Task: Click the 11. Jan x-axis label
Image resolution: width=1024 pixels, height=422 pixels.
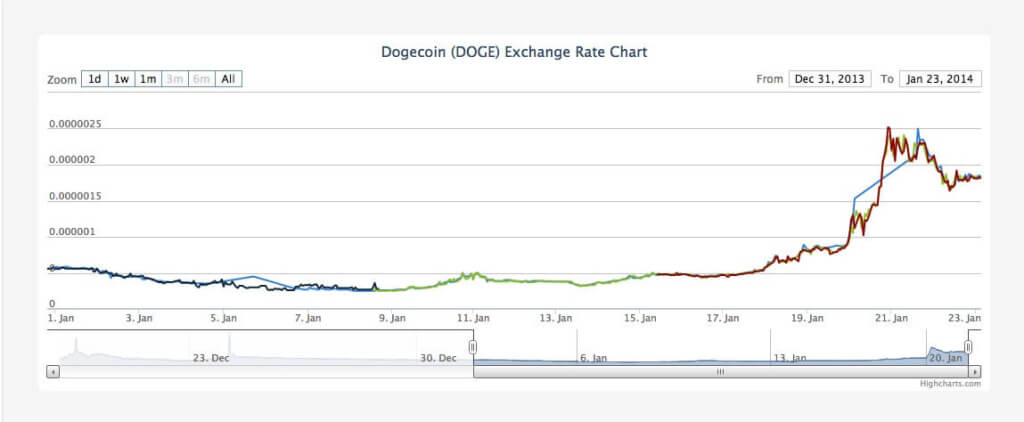Action: [x=473, y=318]
